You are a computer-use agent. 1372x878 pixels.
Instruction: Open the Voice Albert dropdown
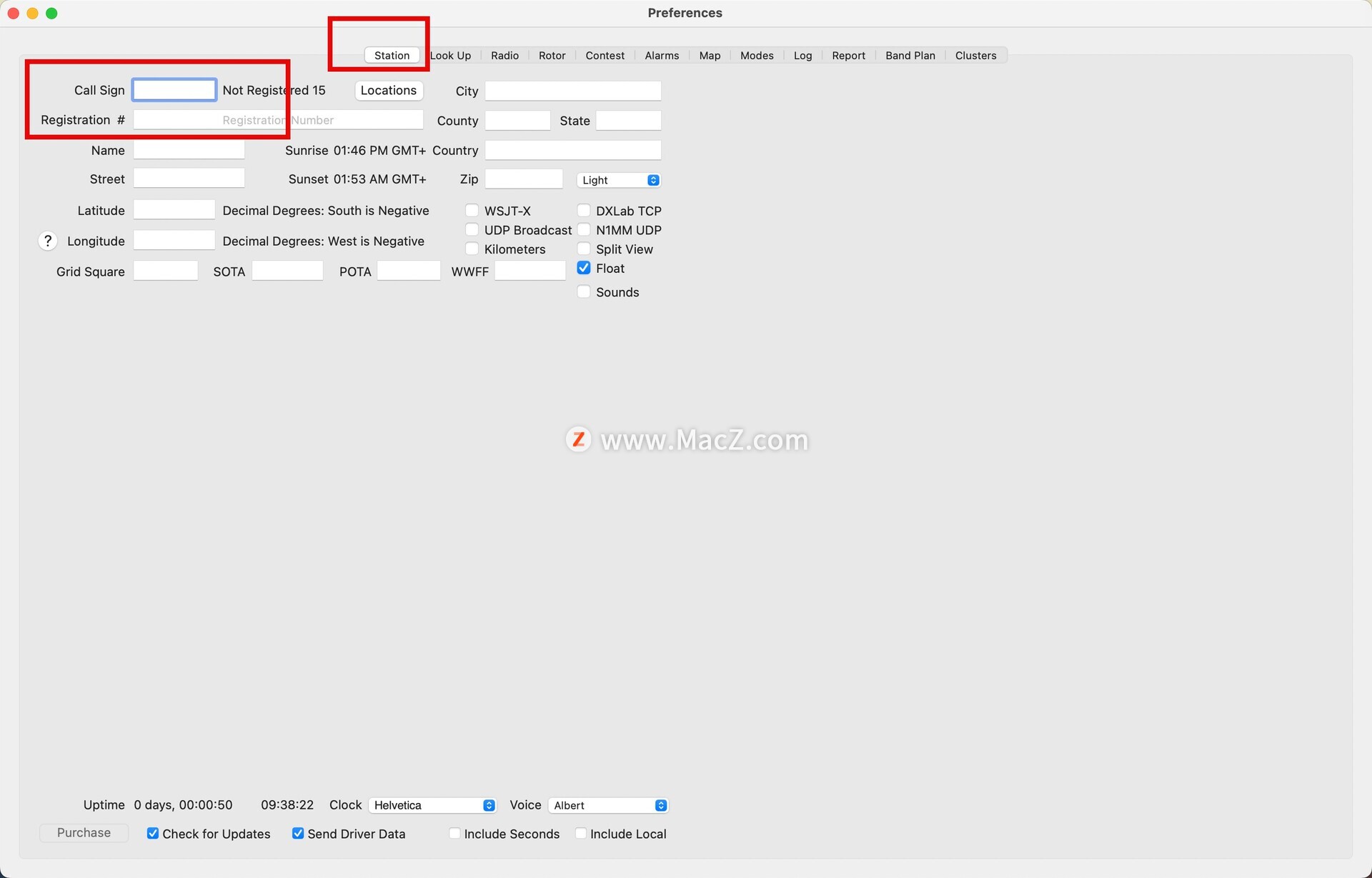click(608, 805)
